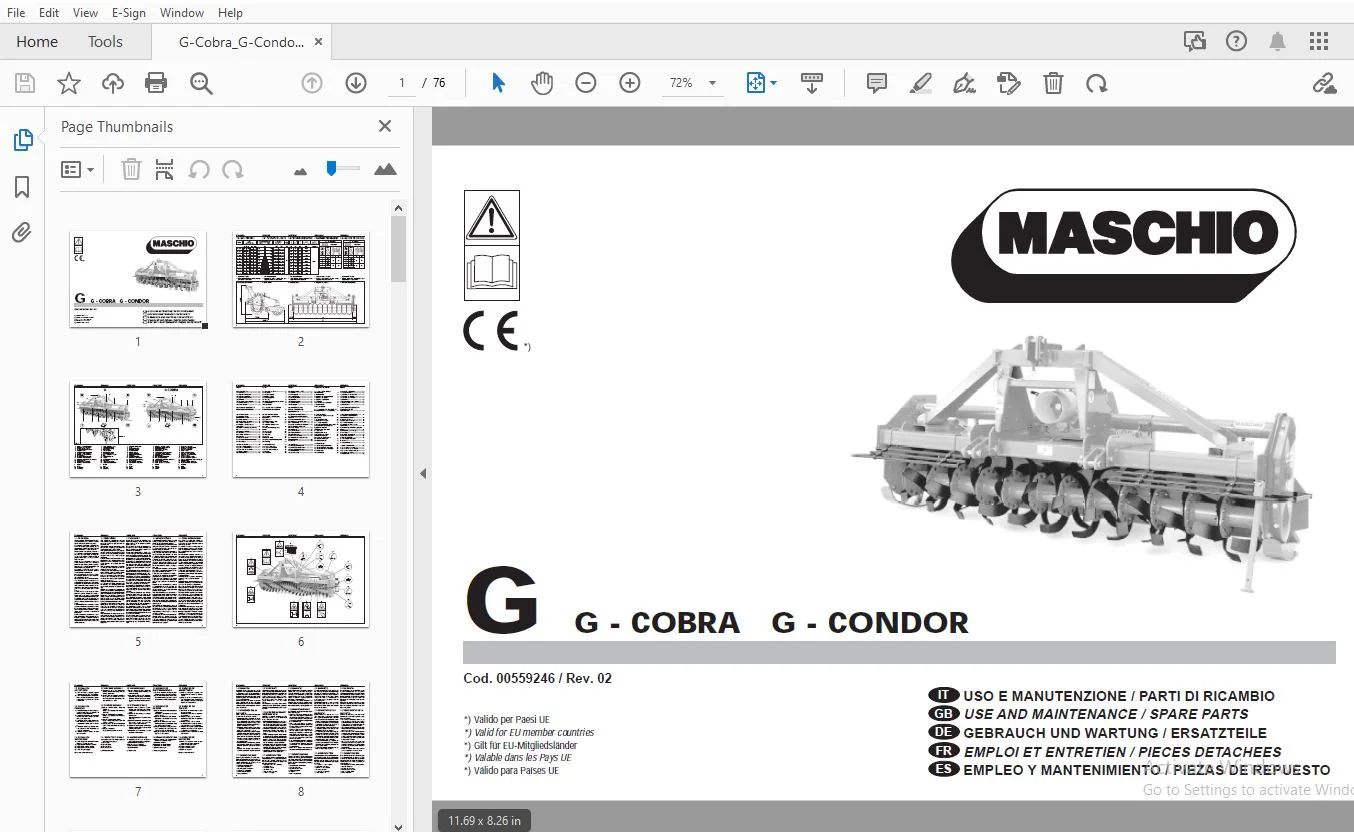This screenshot has height=832, width=1354.
Task: Open Find text with the magnifier icon
Action: [201, 83]
